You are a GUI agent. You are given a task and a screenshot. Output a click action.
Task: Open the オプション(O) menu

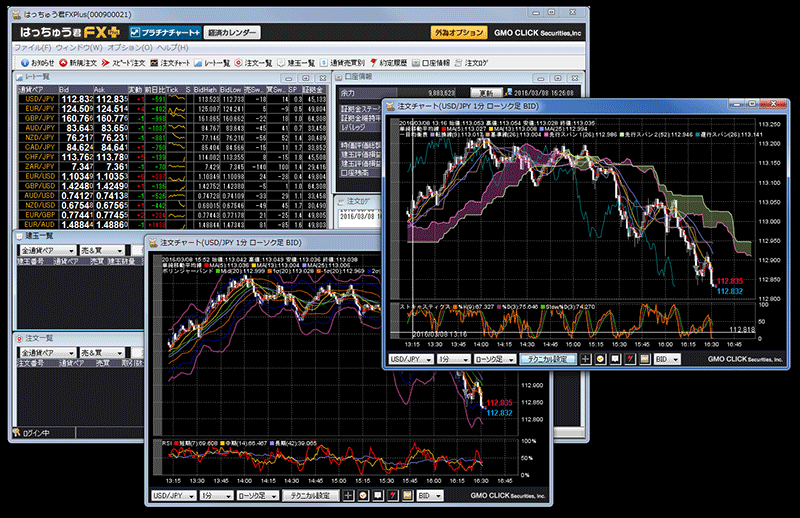128,48
